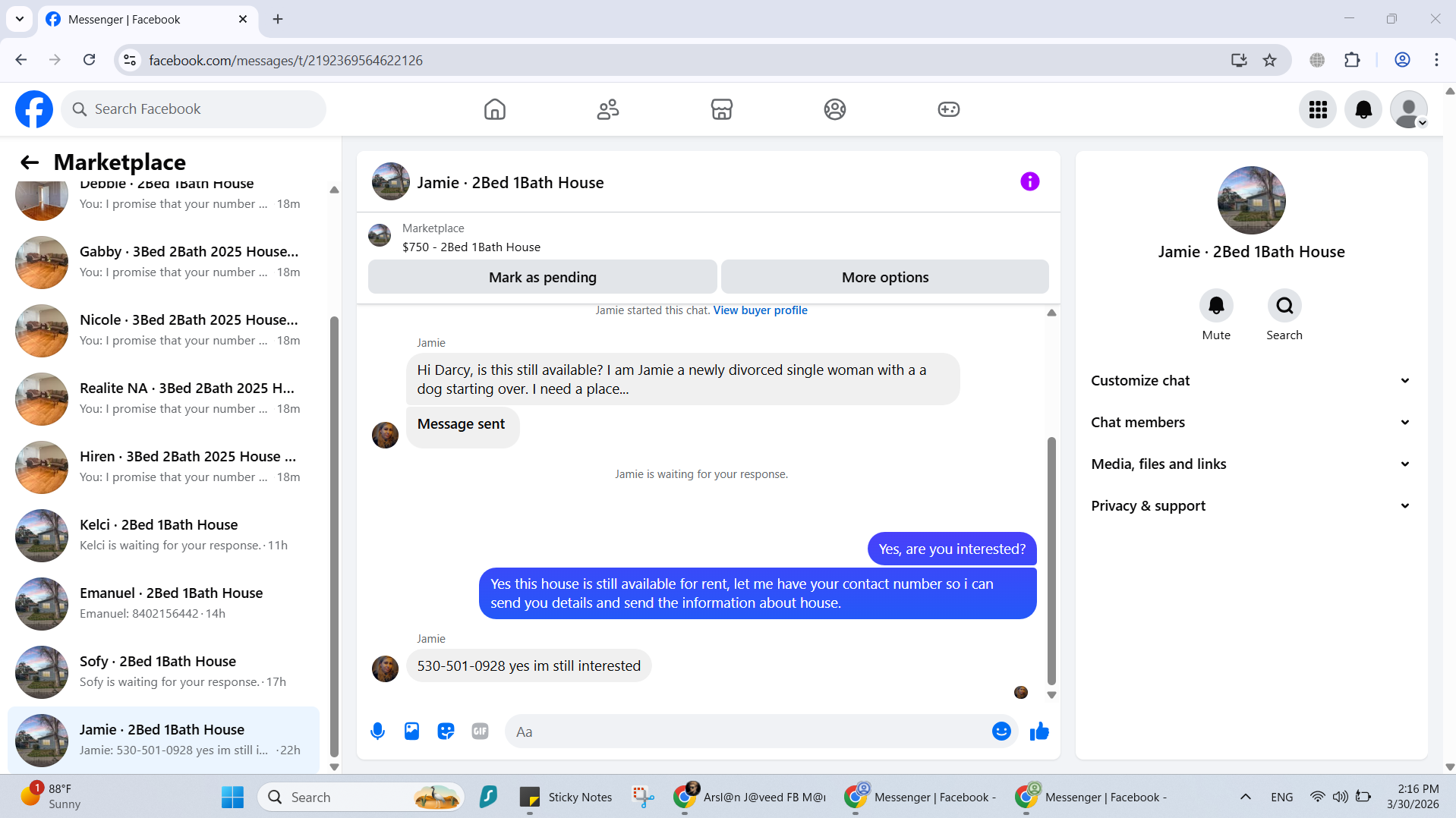Open Emanuel 2Bed 1Bath conversation

click(x=163, y=603)
